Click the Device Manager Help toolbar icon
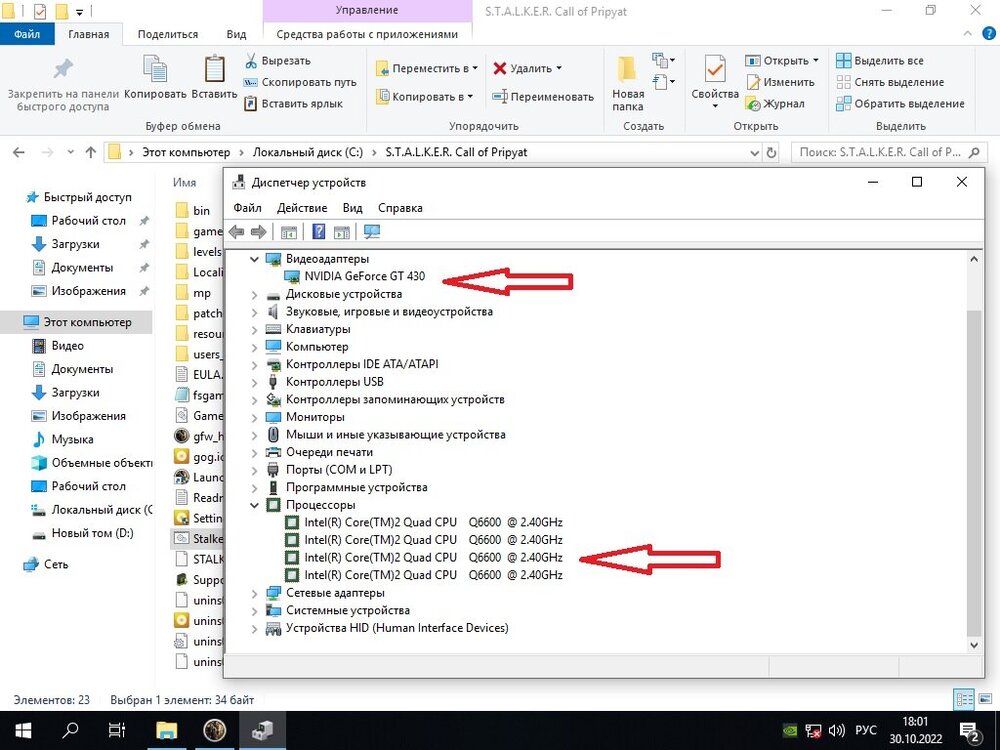The width and height of the screenshot is (1000, 750). [319, 232]
